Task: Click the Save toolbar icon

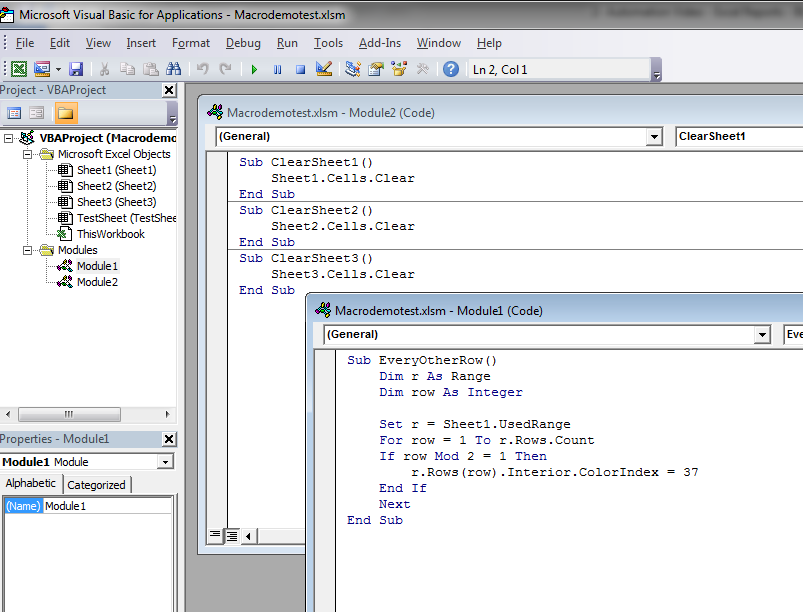Action: click(x=76, y=69)
